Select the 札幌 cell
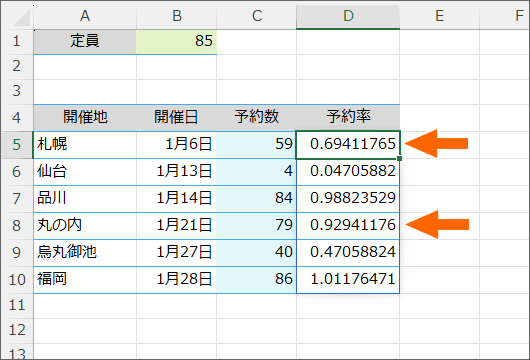 [85, 145]
